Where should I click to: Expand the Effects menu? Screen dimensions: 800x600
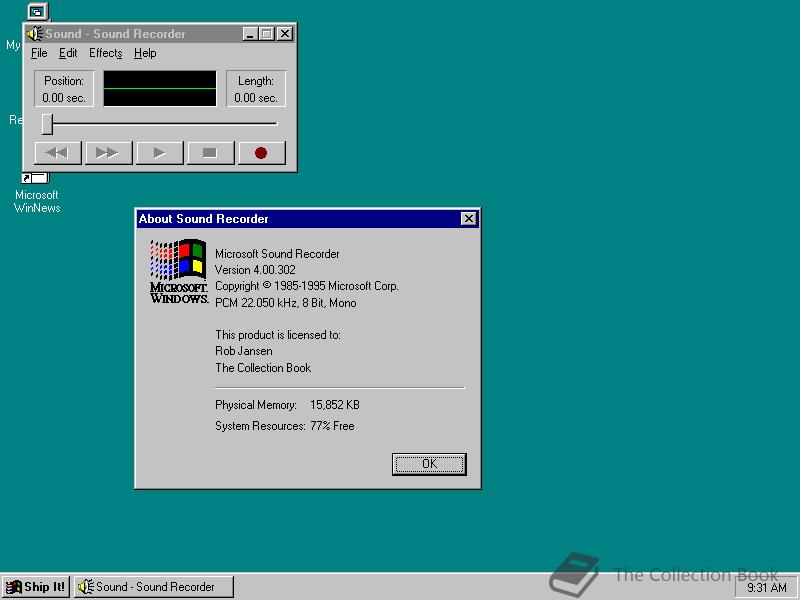tap(105, 54)
